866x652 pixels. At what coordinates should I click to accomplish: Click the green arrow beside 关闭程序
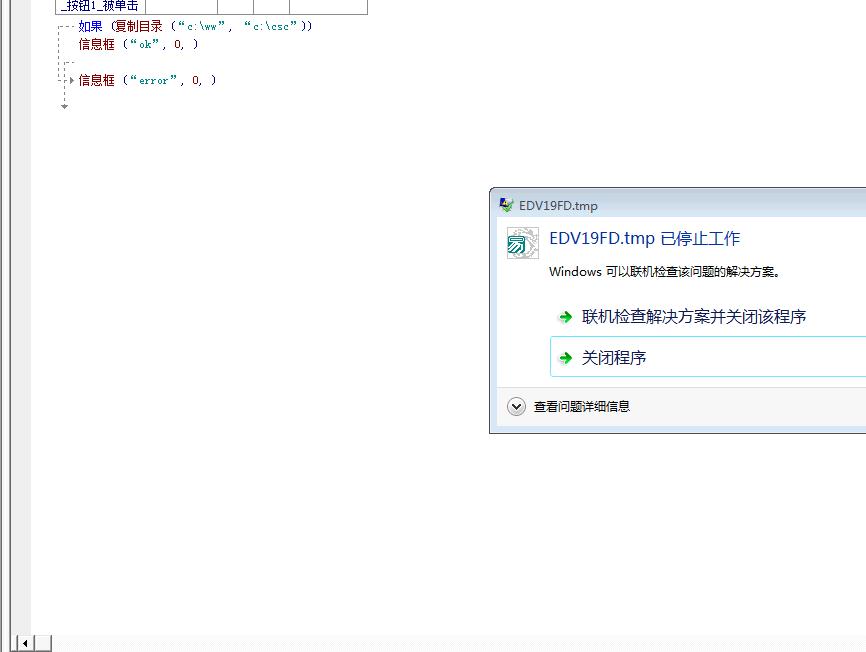566,358
